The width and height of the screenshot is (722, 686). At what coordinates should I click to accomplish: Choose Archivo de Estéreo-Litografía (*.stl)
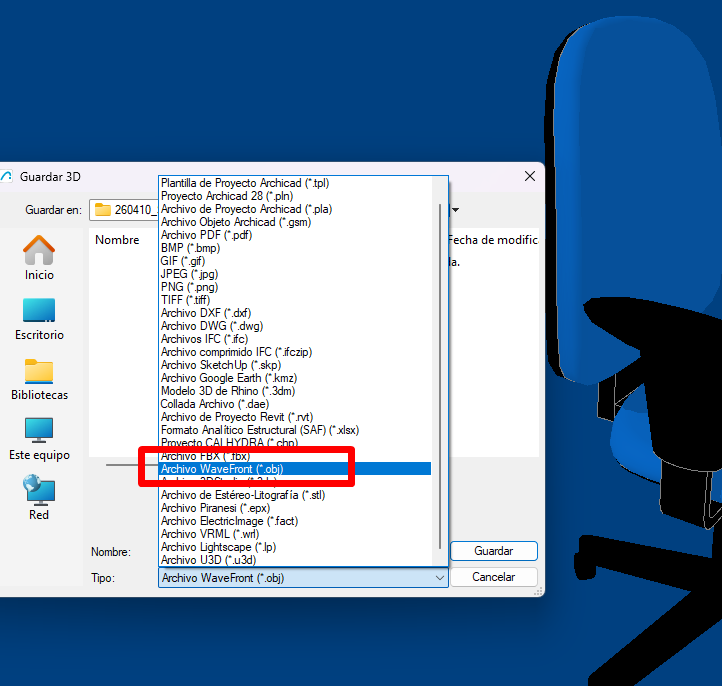pyautogui.click(x=295, y=495)
